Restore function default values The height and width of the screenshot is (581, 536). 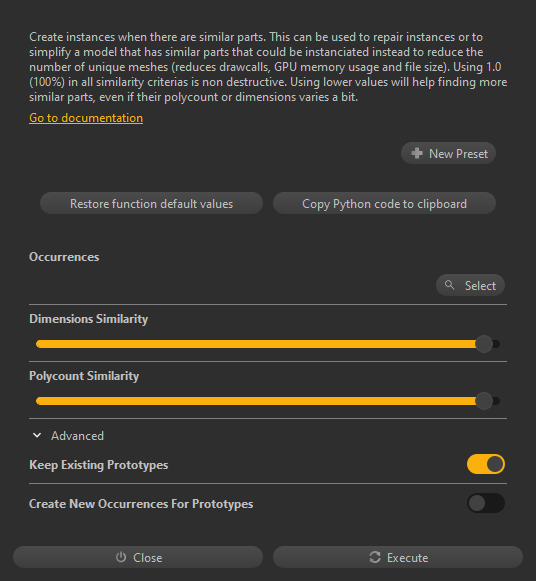click(x=152, y=203)
